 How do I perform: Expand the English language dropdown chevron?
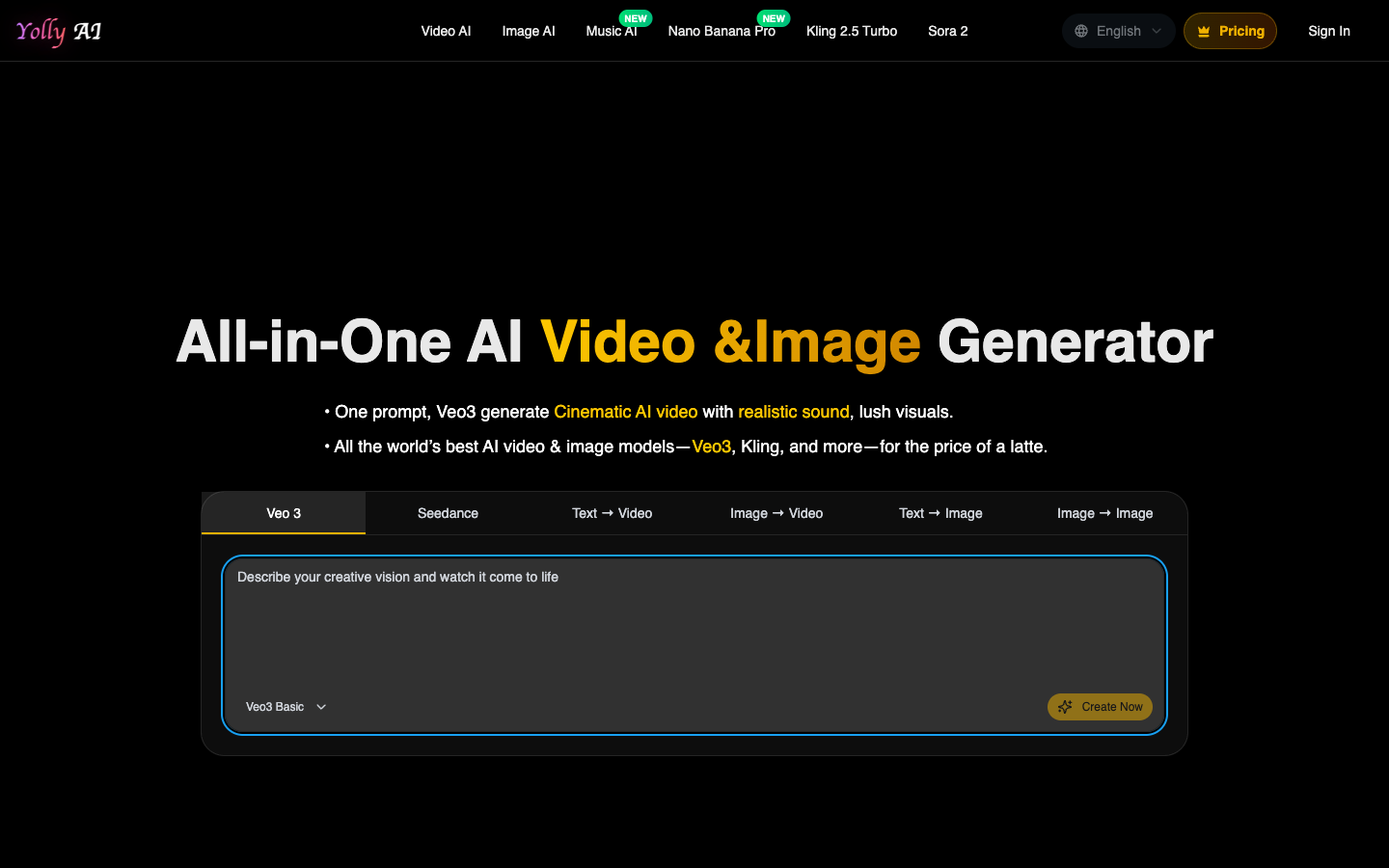click(x=1157, y=31)
